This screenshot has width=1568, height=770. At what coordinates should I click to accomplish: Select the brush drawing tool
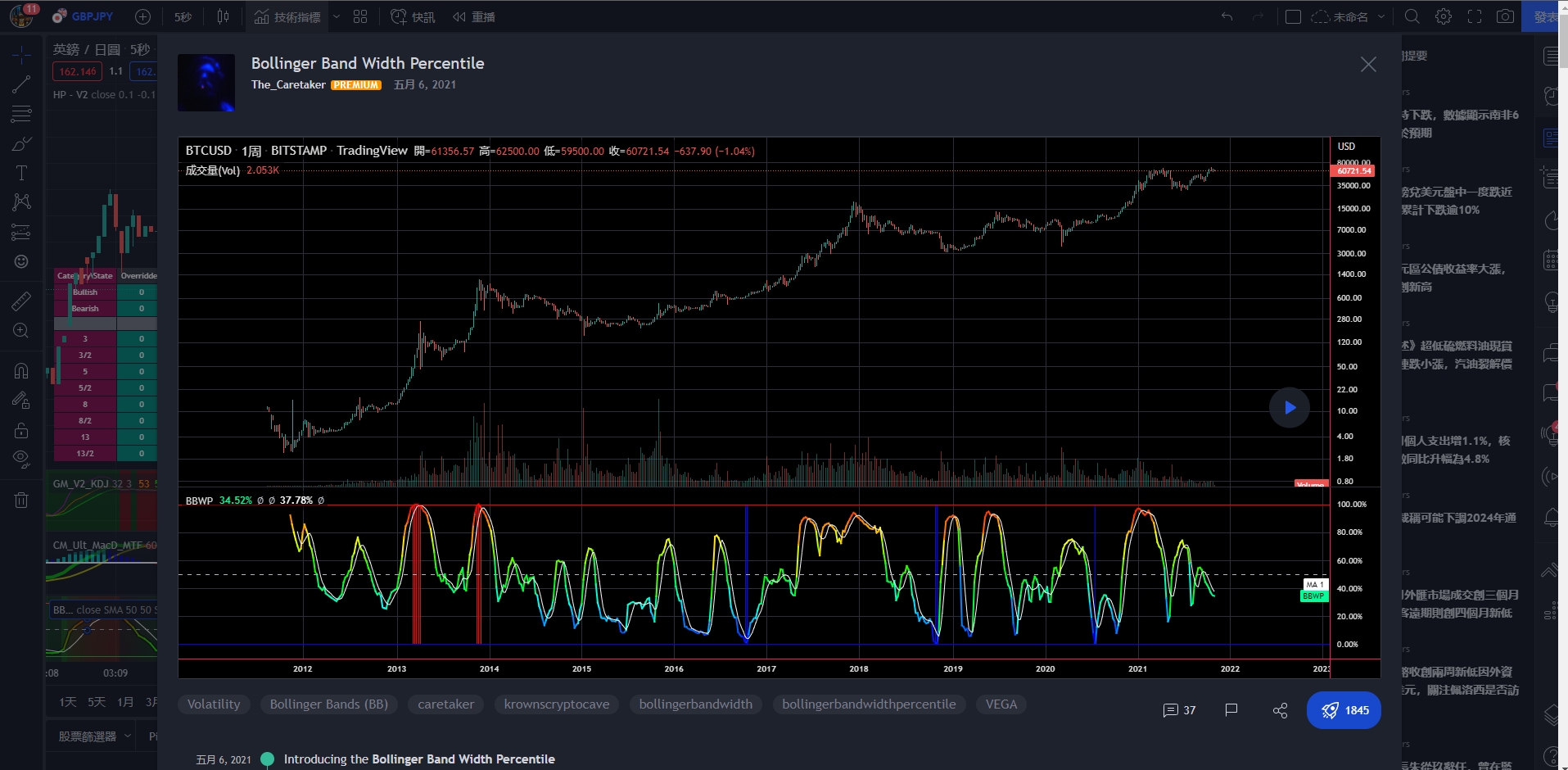pyautogui.click(x=21, y=143)
